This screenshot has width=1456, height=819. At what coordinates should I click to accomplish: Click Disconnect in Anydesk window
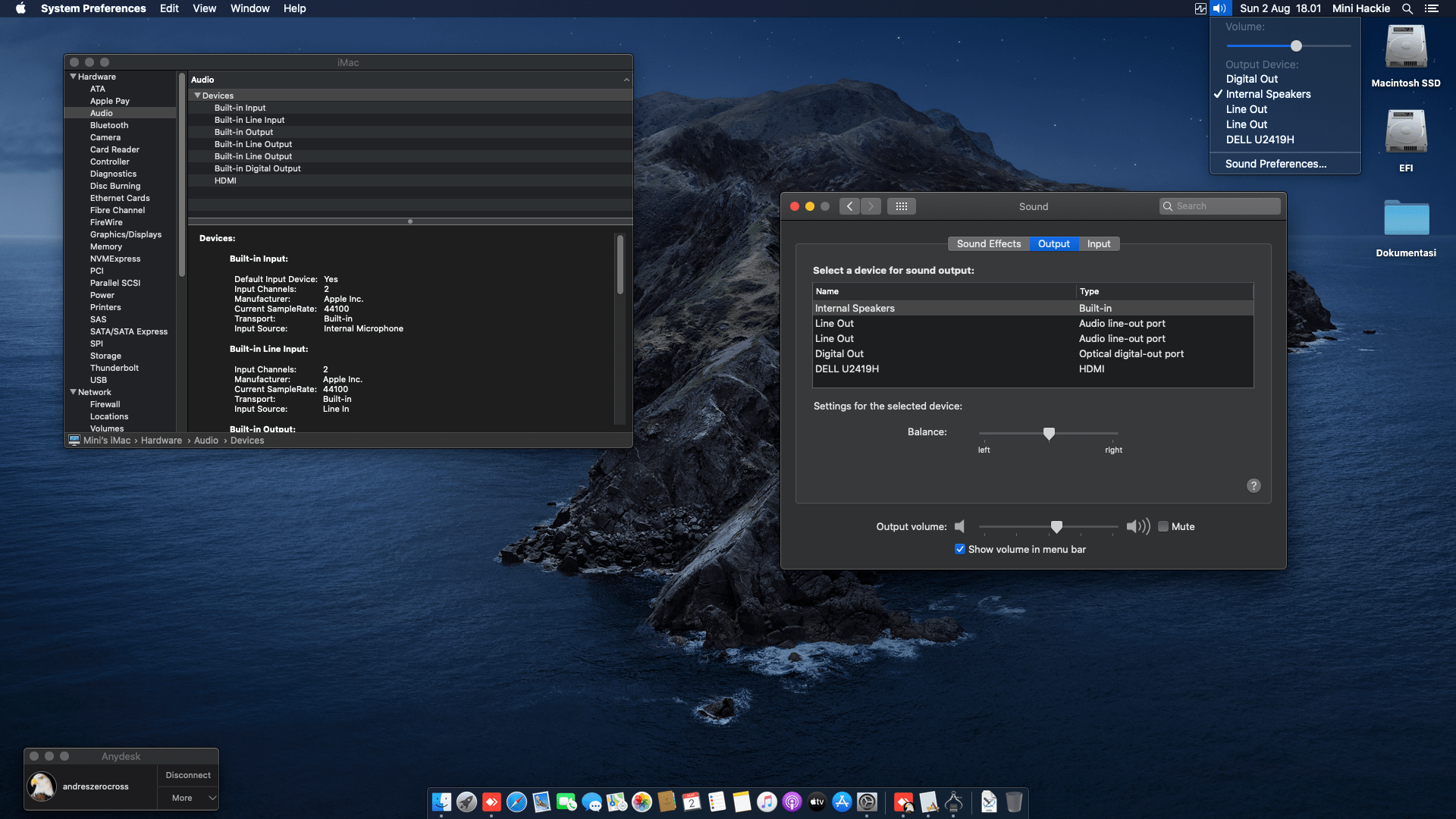coord(188,775)
